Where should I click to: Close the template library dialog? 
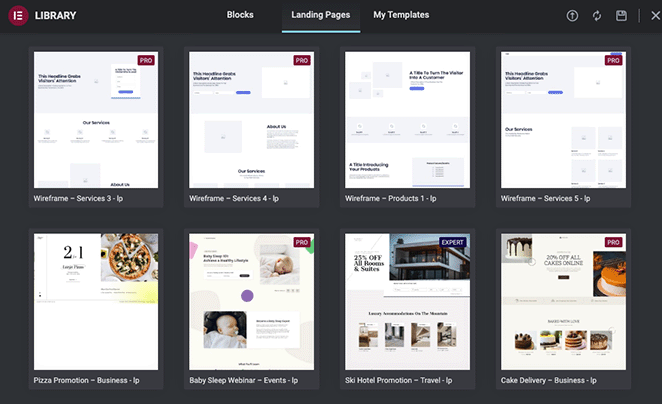pos(645,16)
